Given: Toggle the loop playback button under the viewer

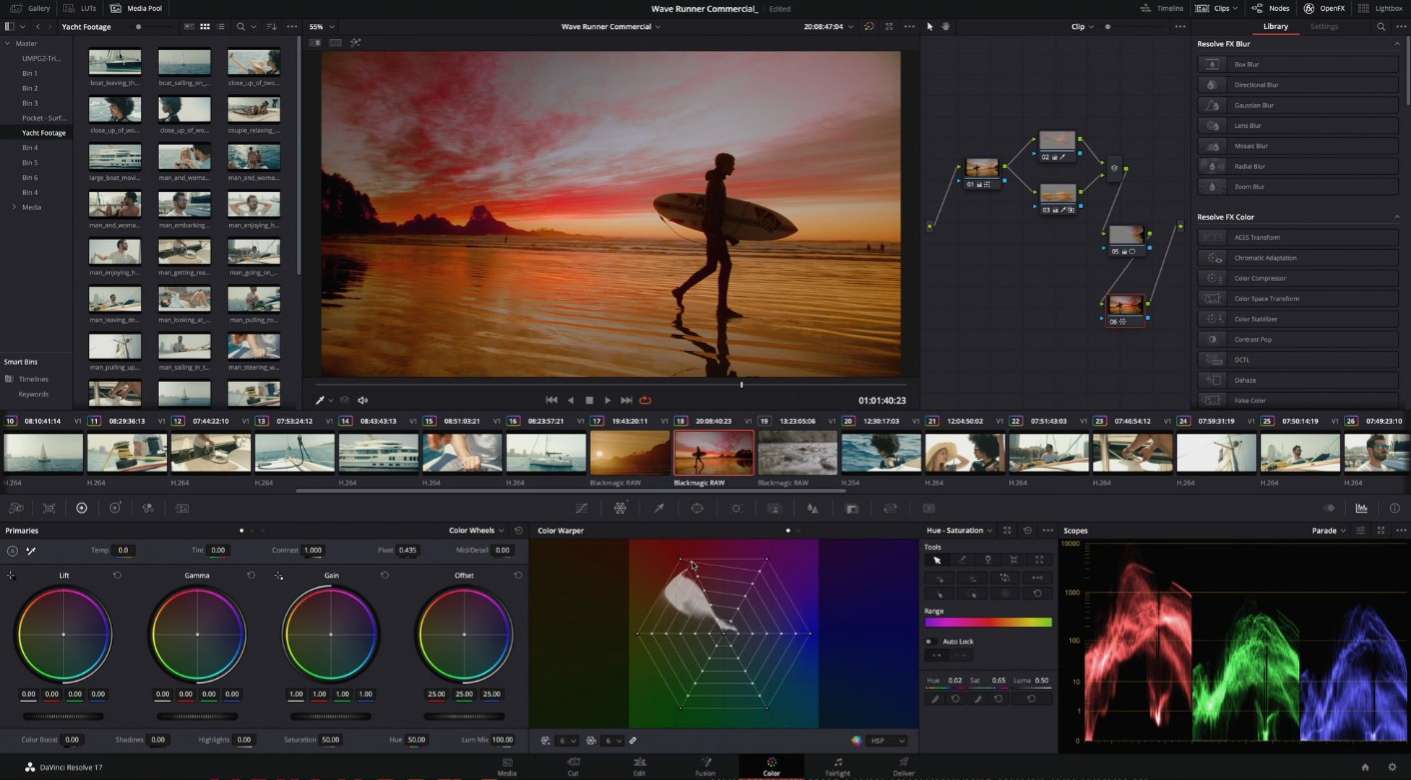Looking at the screenshot, I should [x=646, y=399].
